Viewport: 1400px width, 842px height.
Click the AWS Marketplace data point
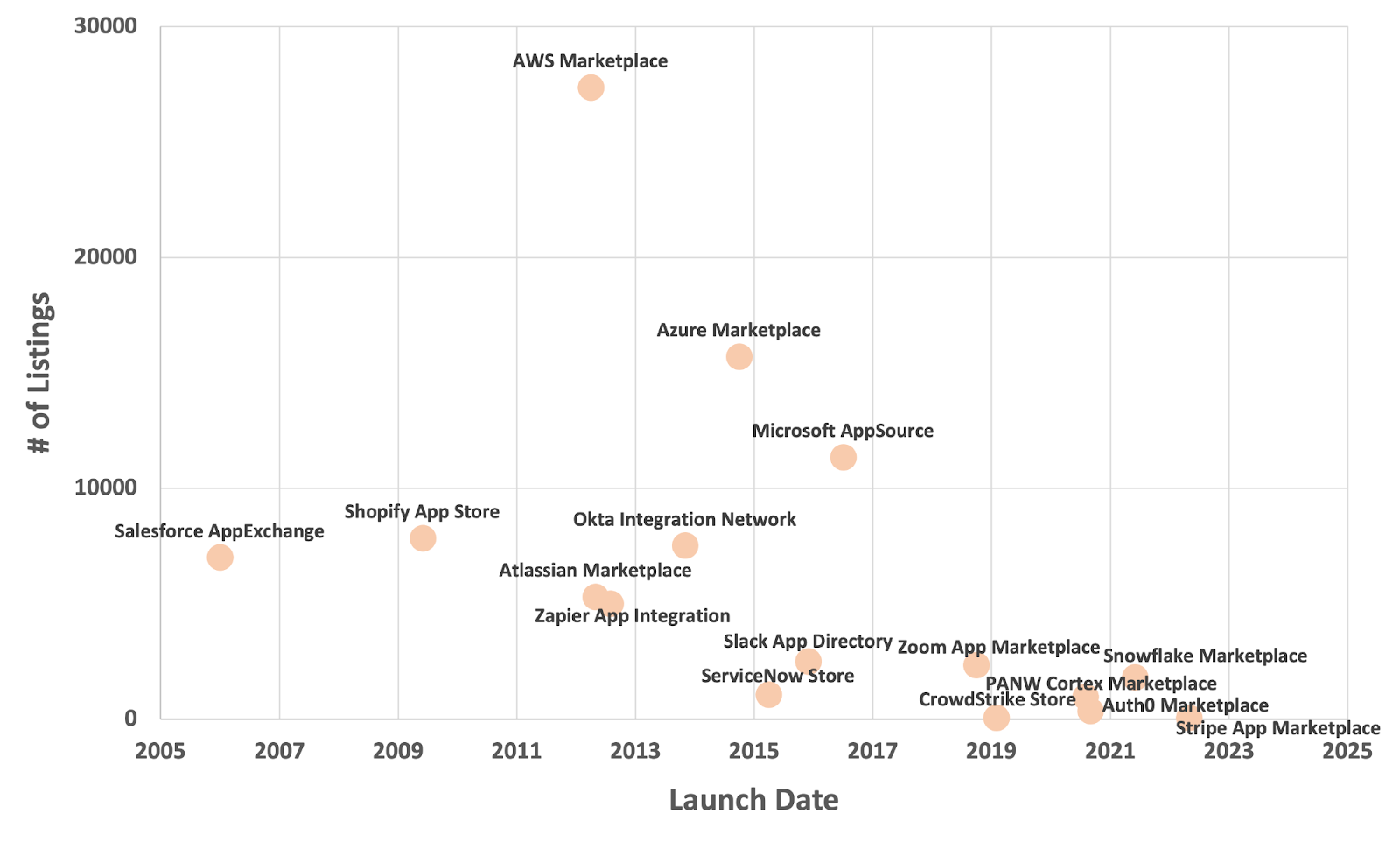click(x=591, y=88)
